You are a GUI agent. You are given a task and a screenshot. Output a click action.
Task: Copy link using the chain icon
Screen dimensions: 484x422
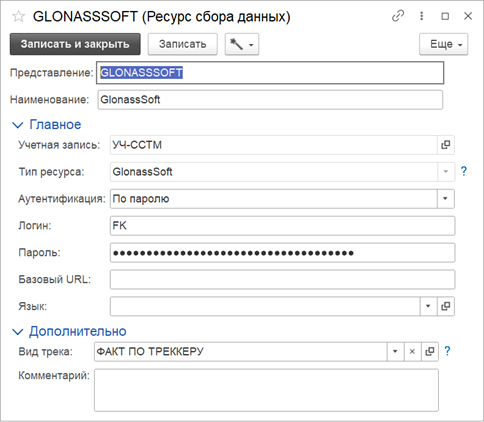click(x=398, y=16)
